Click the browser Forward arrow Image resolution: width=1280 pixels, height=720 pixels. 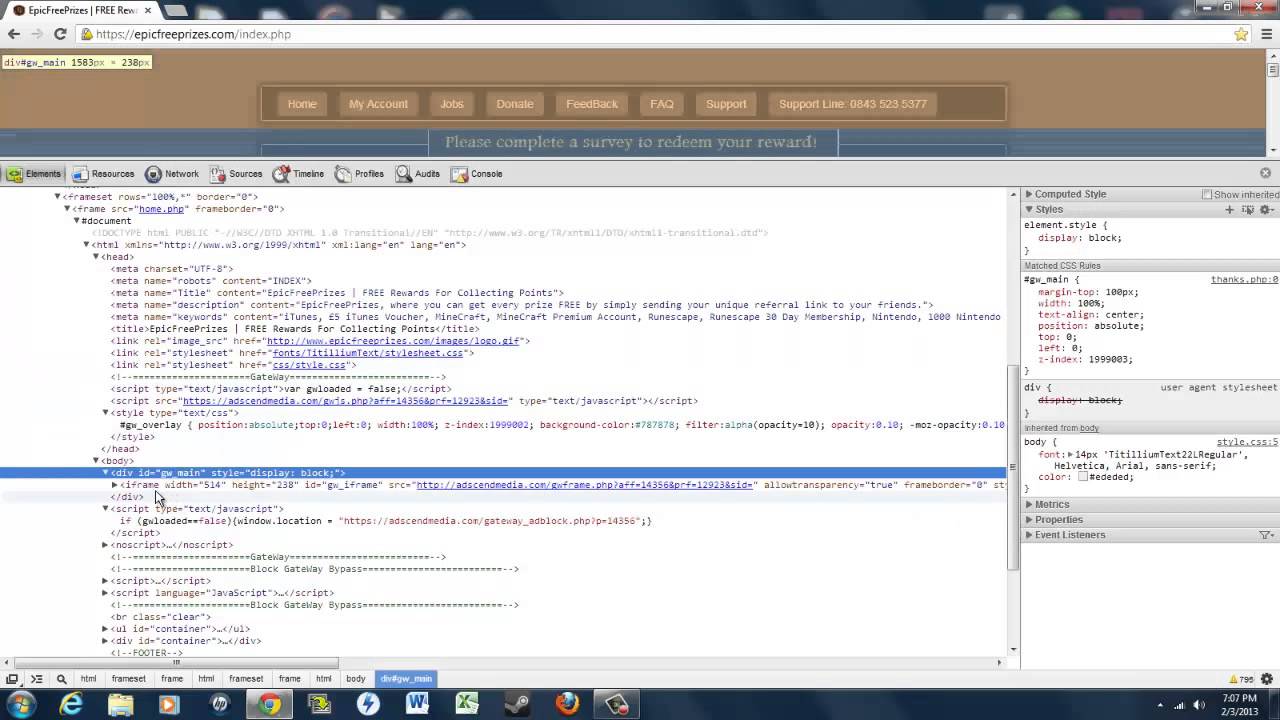[37, 34]
